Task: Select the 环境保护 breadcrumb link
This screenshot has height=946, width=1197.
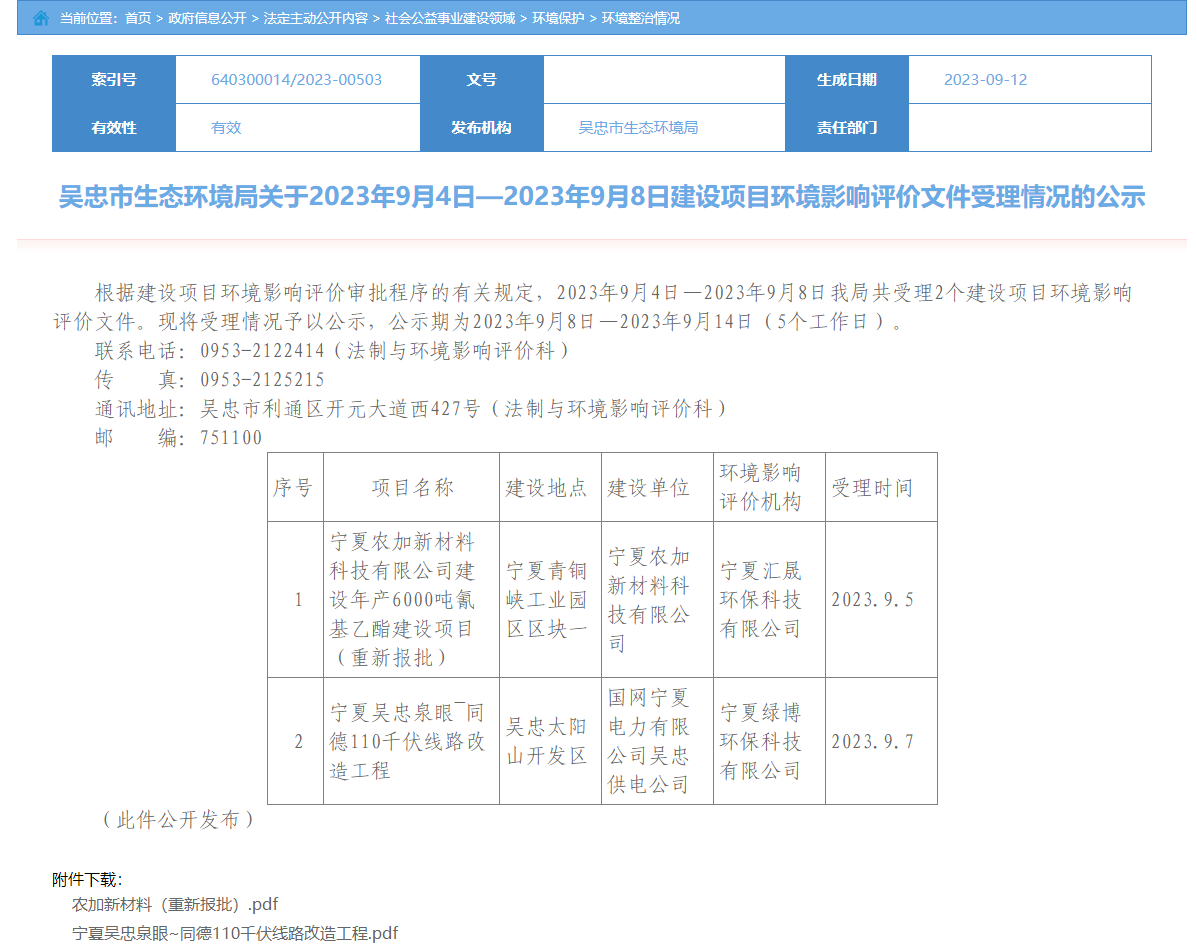Action: tap(558, 18)
